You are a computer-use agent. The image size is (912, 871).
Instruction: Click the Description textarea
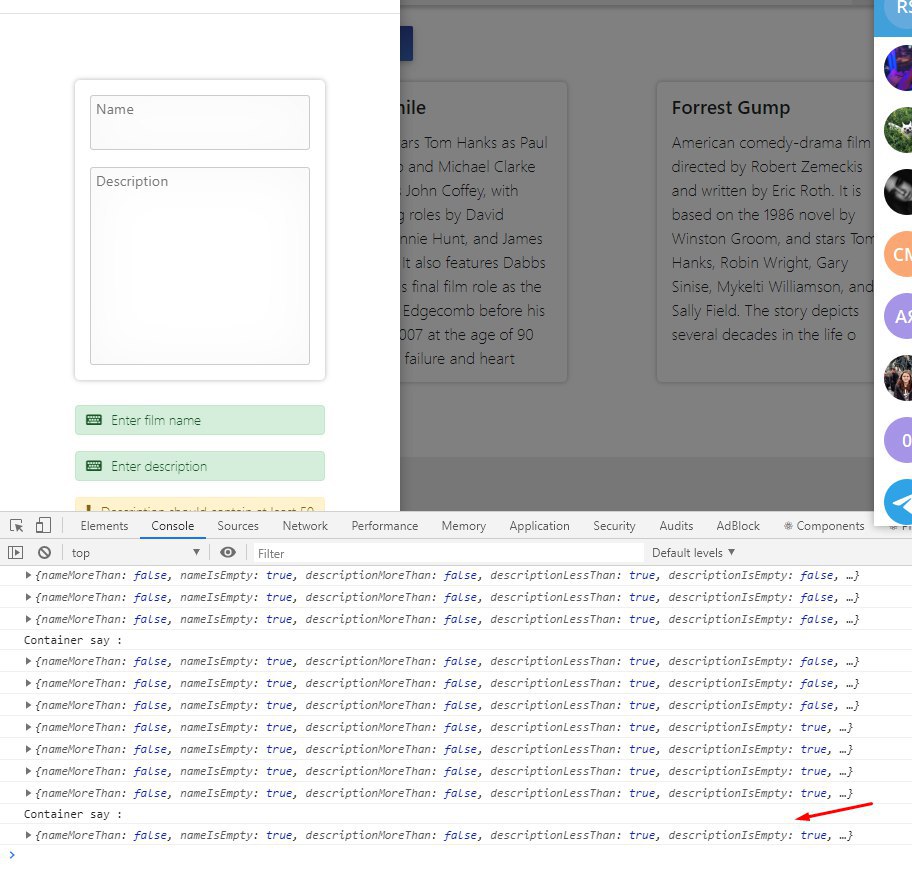tap(200, 266)
